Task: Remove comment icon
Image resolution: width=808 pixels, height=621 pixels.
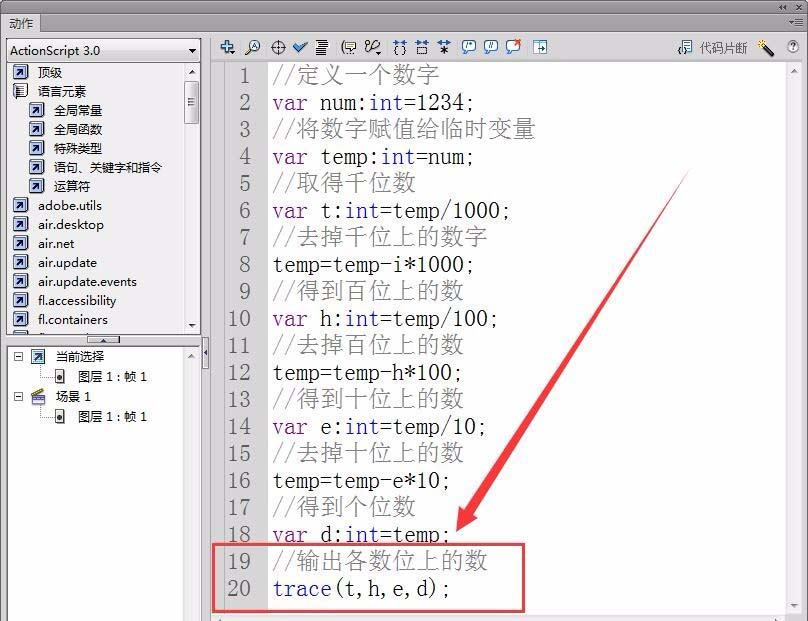Action: point(513,47)
